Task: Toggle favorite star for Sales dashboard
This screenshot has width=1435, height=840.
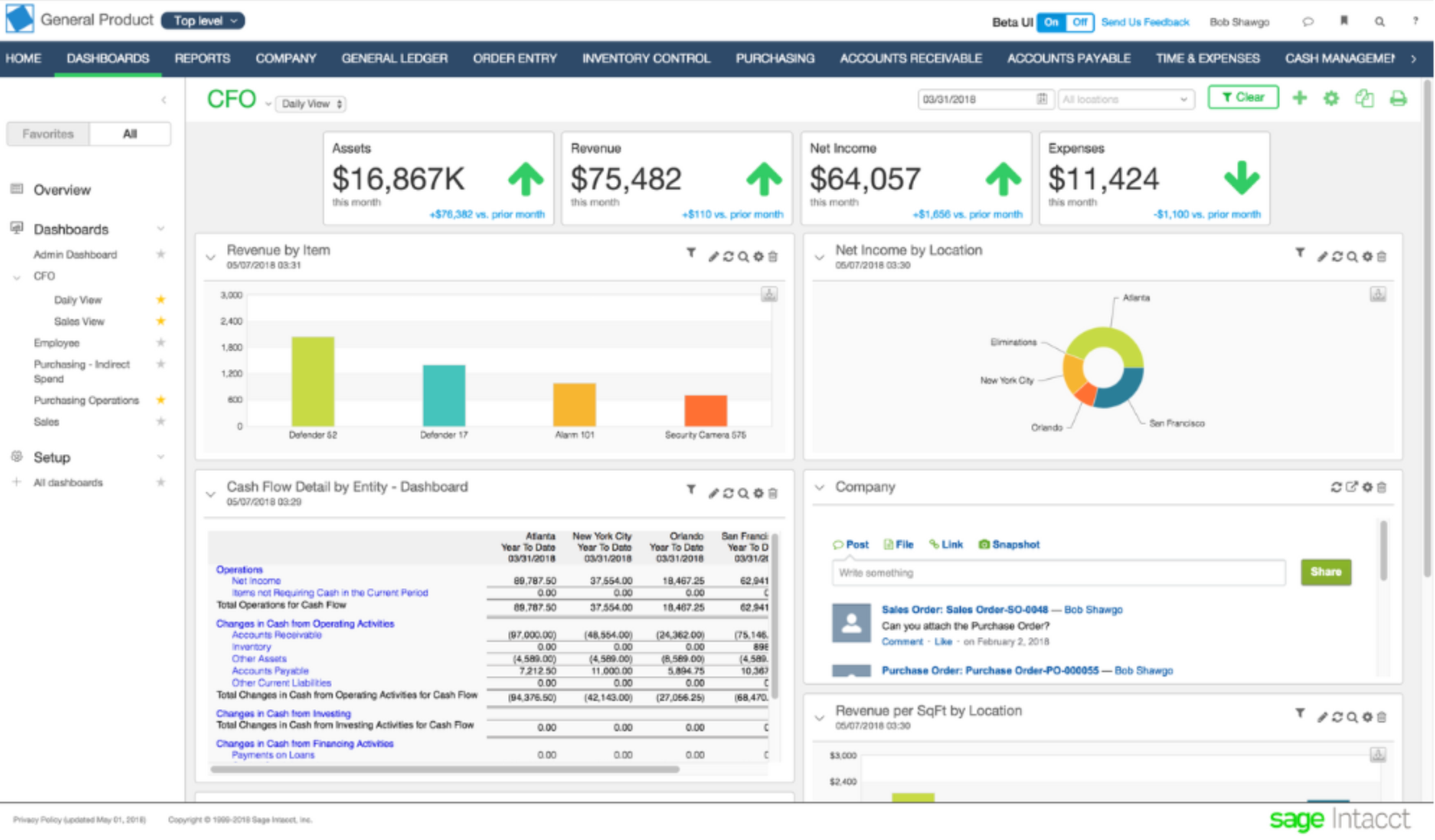Action: 161,421
